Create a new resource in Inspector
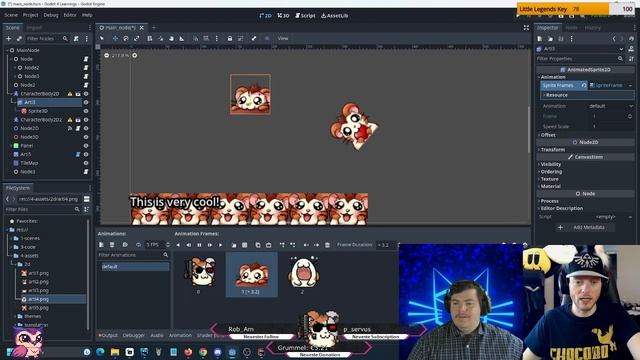640x360 pixels. (540, 39)
